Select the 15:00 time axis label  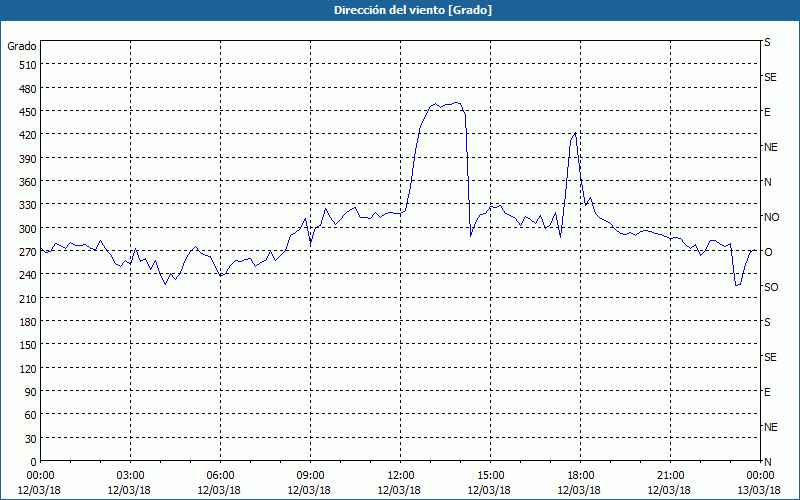490,476
